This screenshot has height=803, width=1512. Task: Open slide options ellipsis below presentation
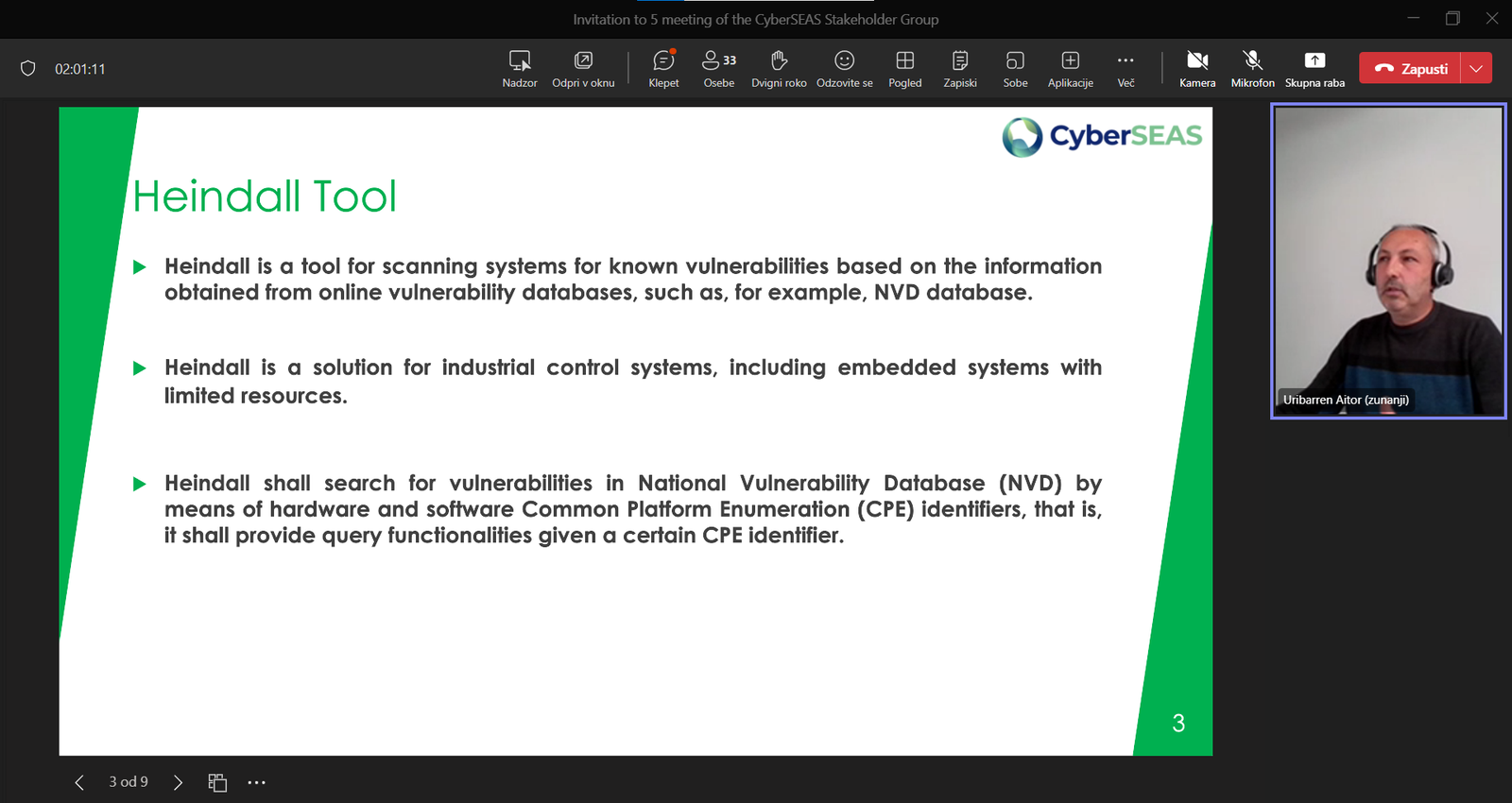(x=256, y=782)
